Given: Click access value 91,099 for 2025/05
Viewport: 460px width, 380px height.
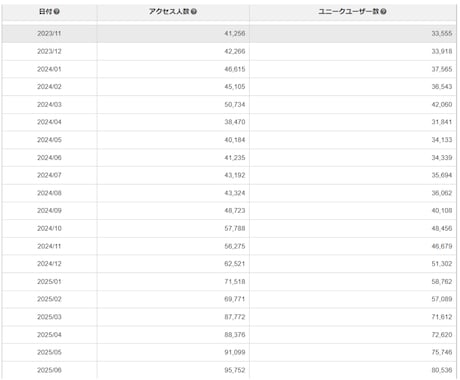Looking at the screenshot, I should click(x=235, y=352).
